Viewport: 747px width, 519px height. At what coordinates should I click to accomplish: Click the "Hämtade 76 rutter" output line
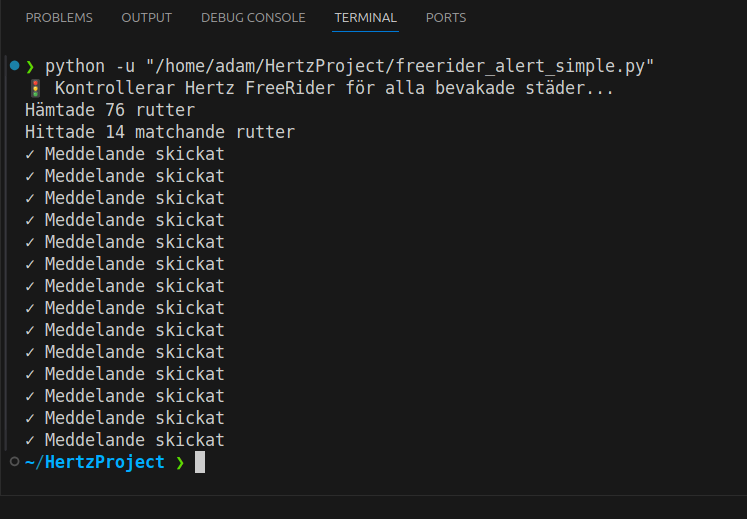point(110,110)
